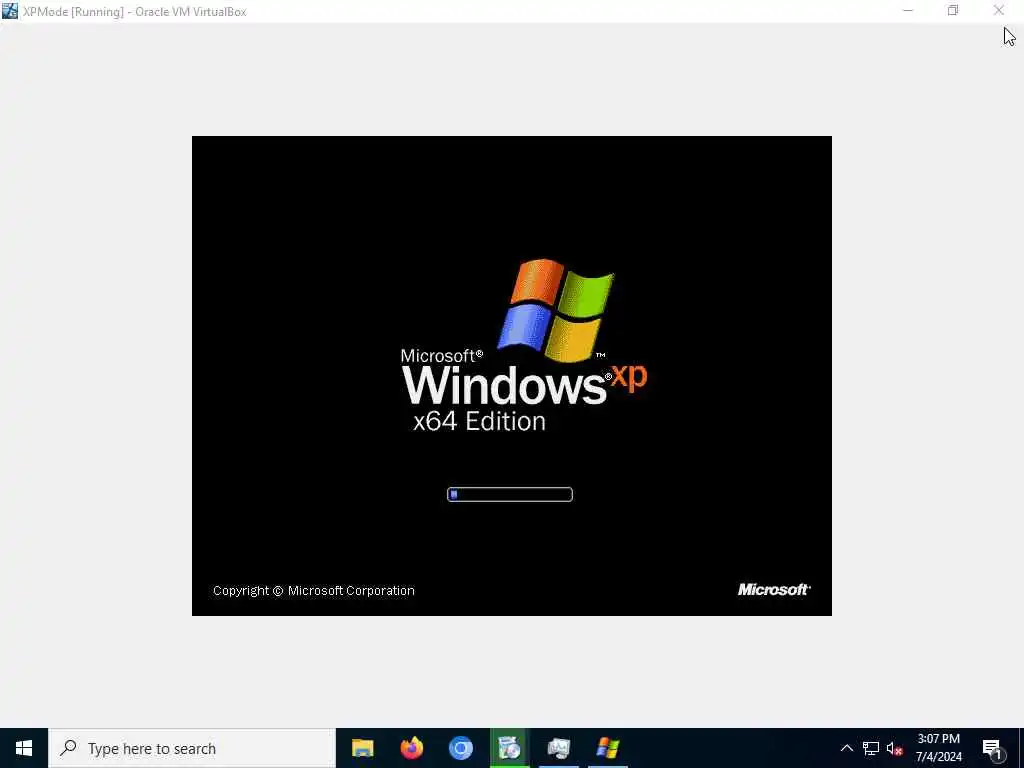Open the notification action center

tap(993, 748)
